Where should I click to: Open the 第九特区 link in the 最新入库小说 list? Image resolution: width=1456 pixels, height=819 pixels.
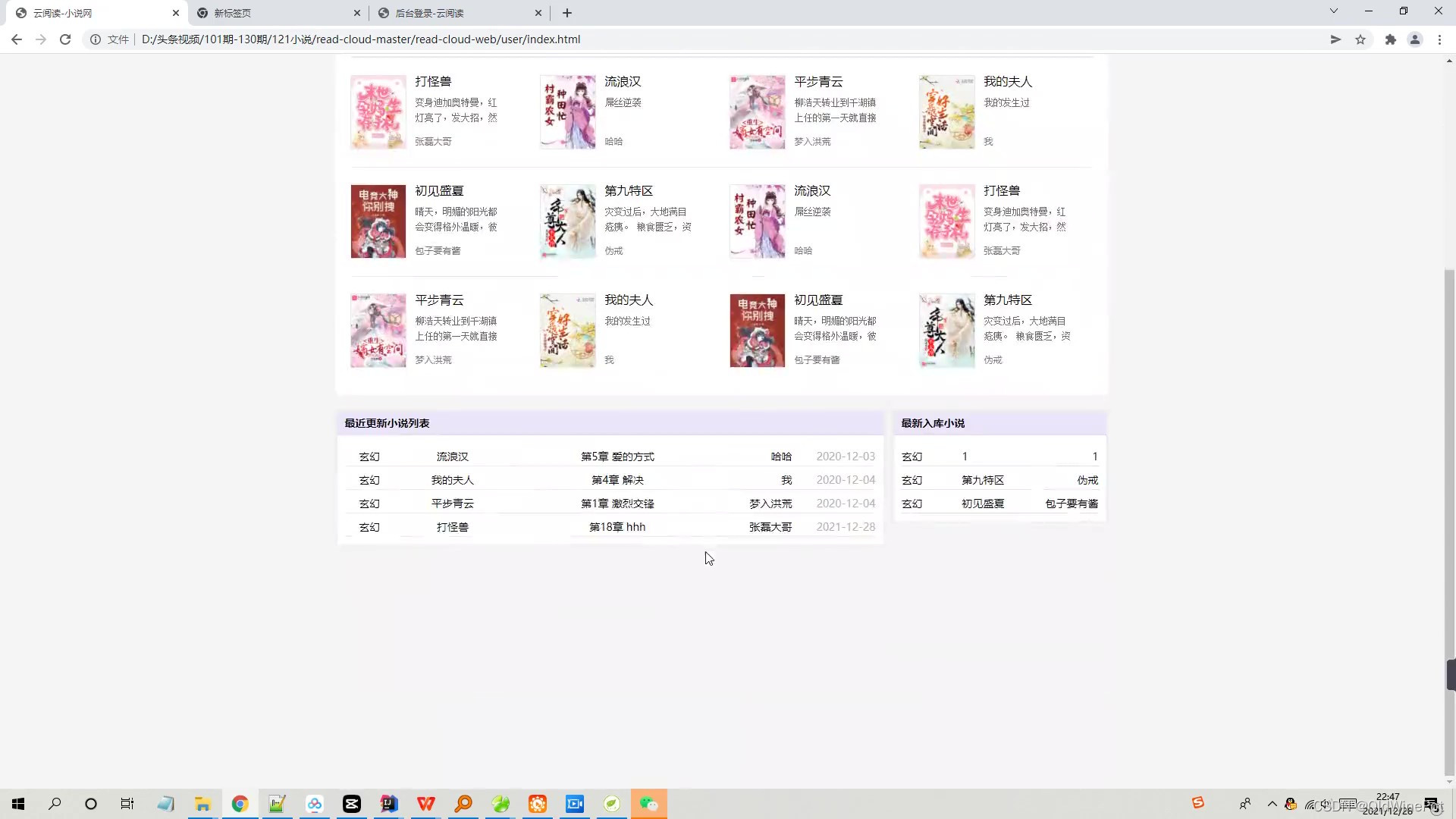983,480
